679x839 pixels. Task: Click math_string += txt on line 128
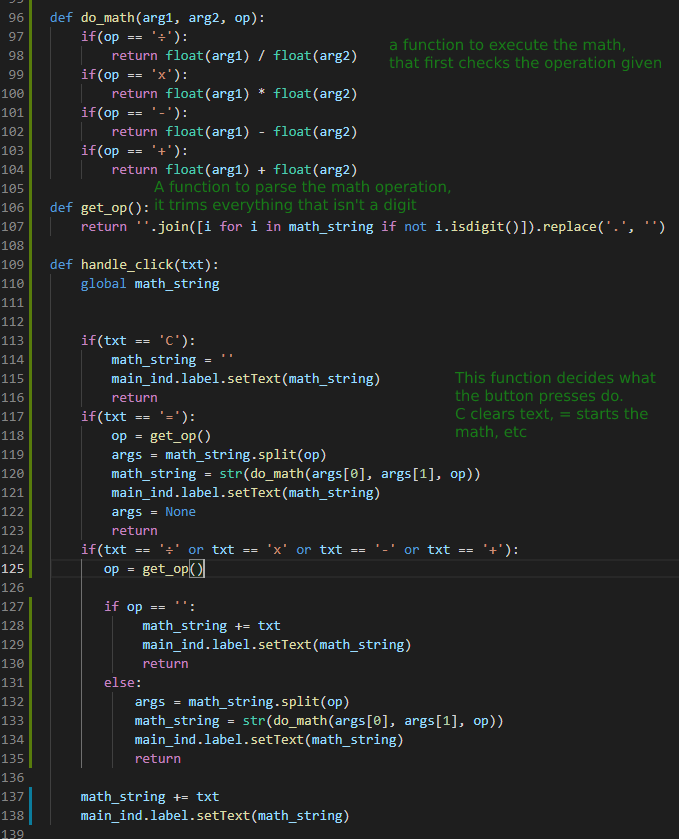click(x=211, y=626)
